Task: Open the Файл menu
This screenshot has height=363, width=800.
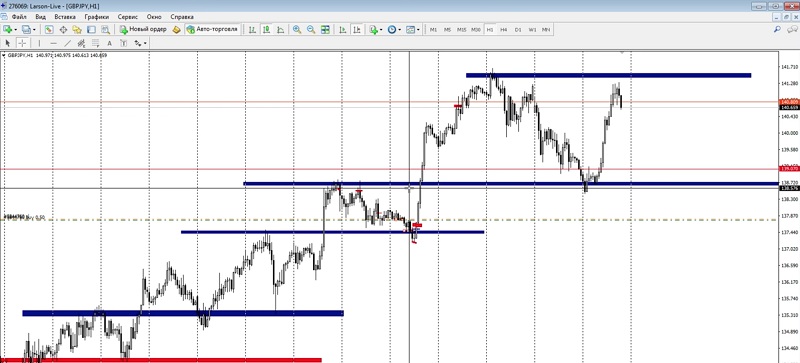Action: pyautogui.click(x=19, y=16)
